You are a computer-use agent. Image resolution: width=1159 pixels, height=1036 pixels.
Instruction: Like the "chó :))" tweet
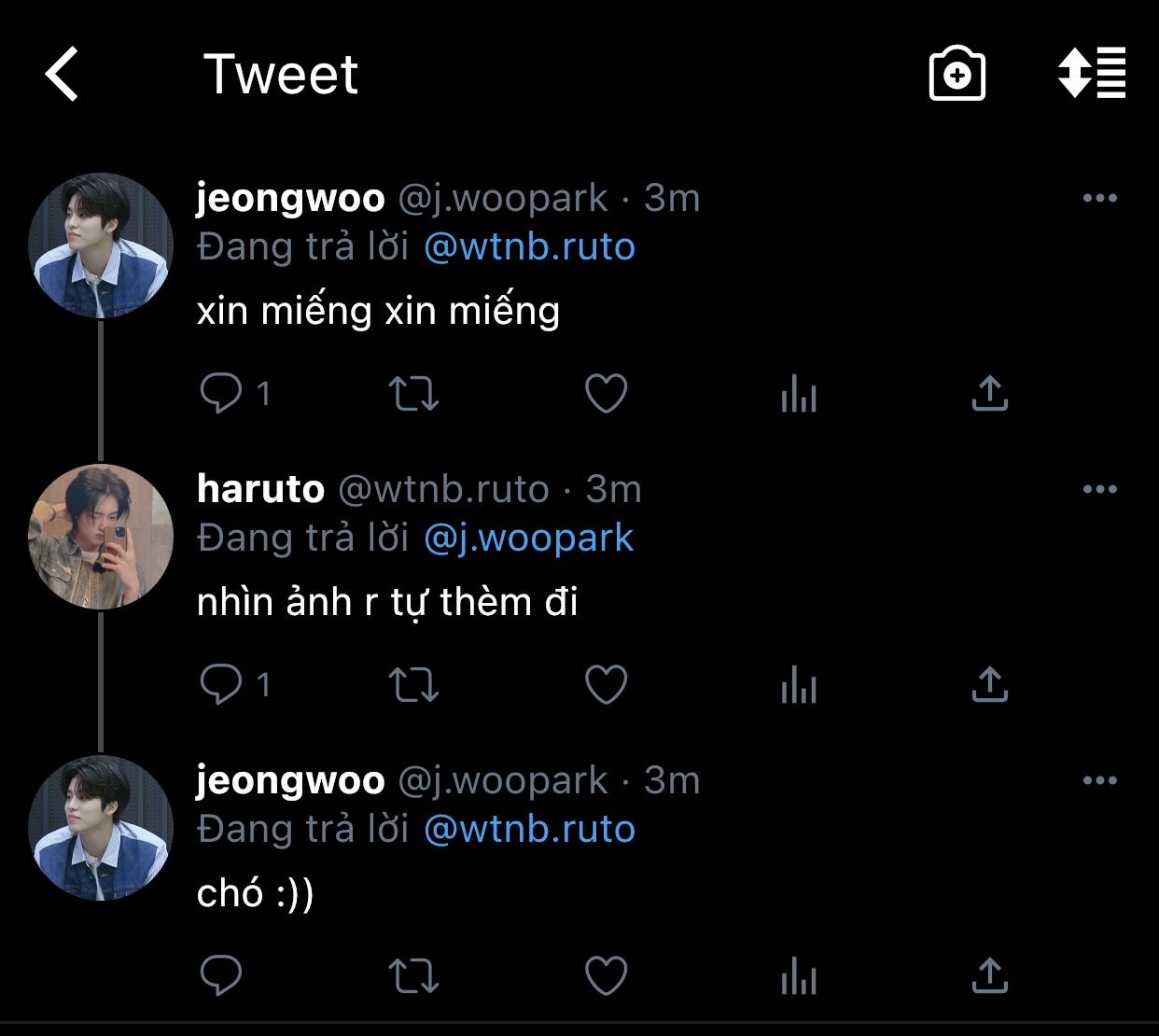tap(606, 976)
